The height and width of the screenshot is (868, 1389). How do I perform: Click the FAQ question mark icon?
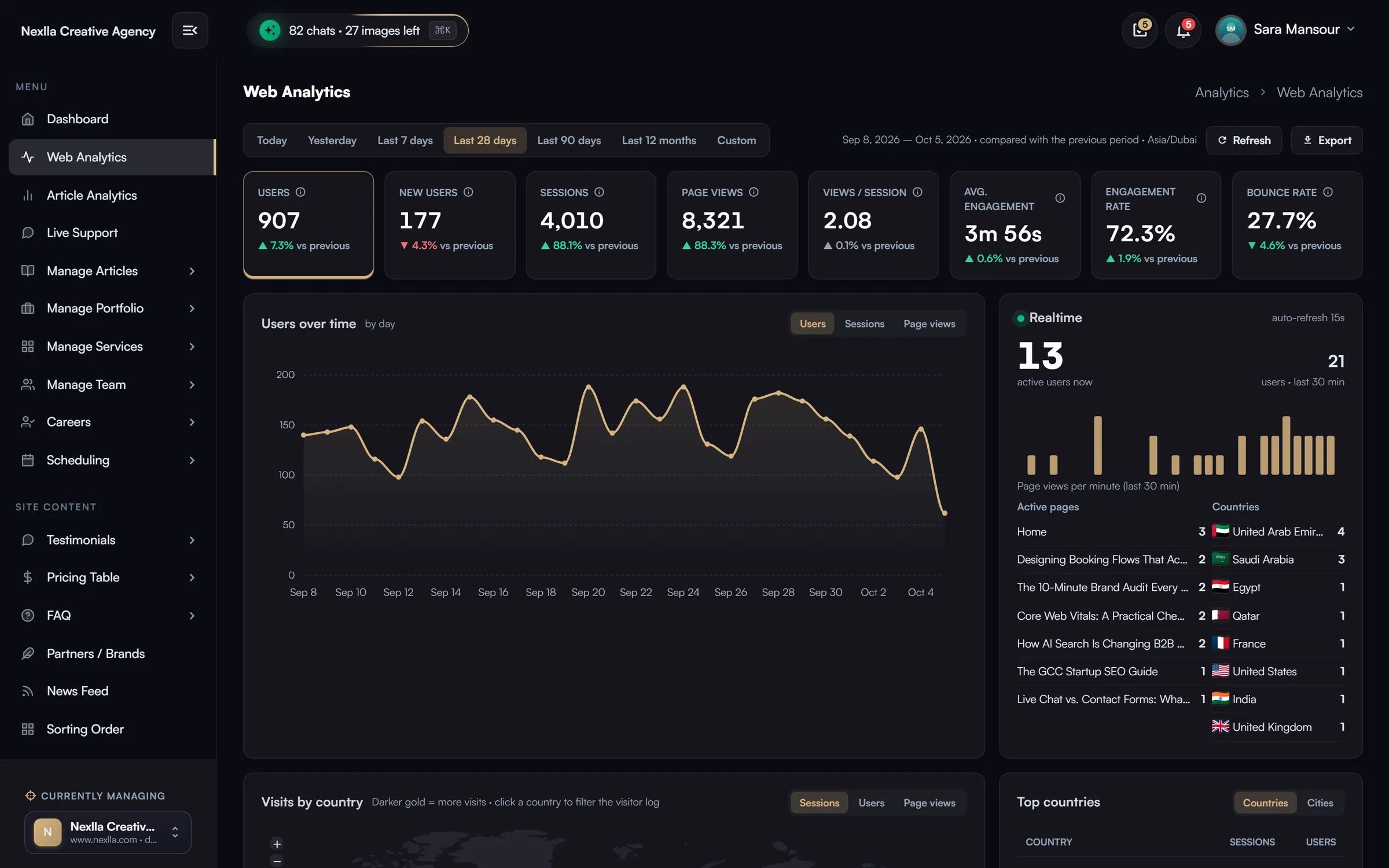tap(28, 615)
